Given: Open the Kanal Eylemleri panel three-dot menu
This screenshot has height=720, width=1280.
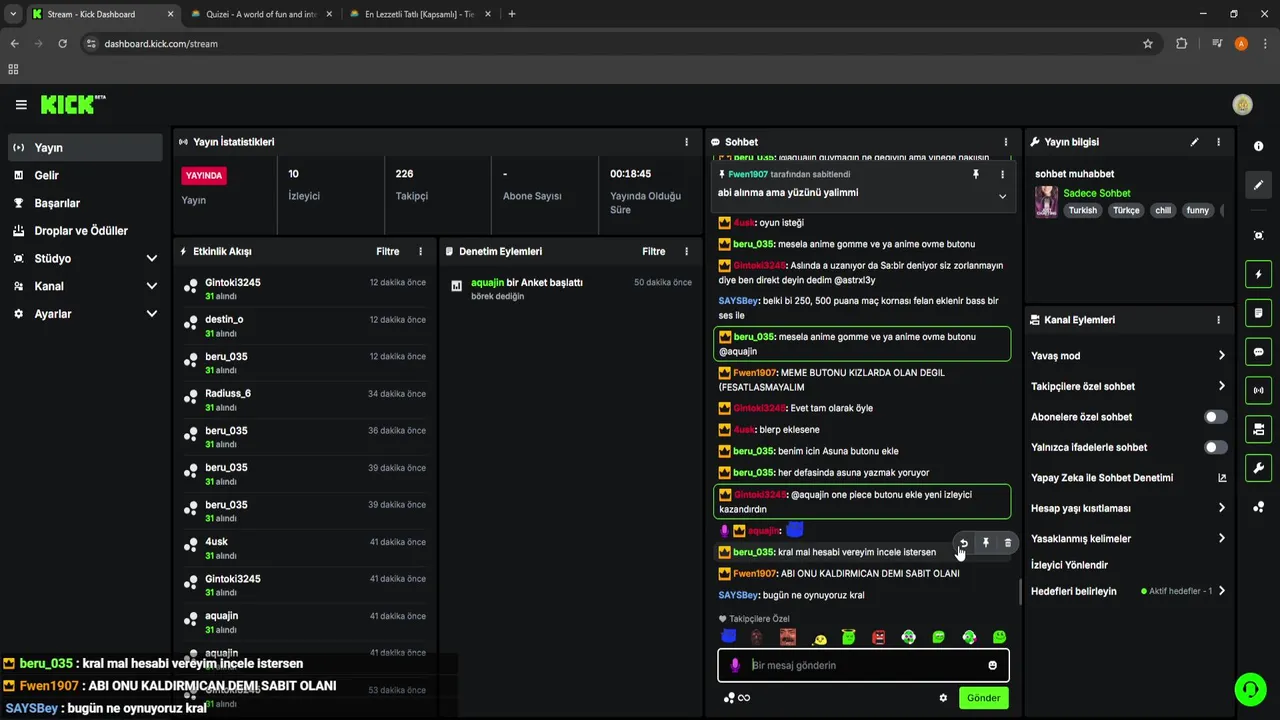Looking at the screenshot, I should pos(1218,320).
